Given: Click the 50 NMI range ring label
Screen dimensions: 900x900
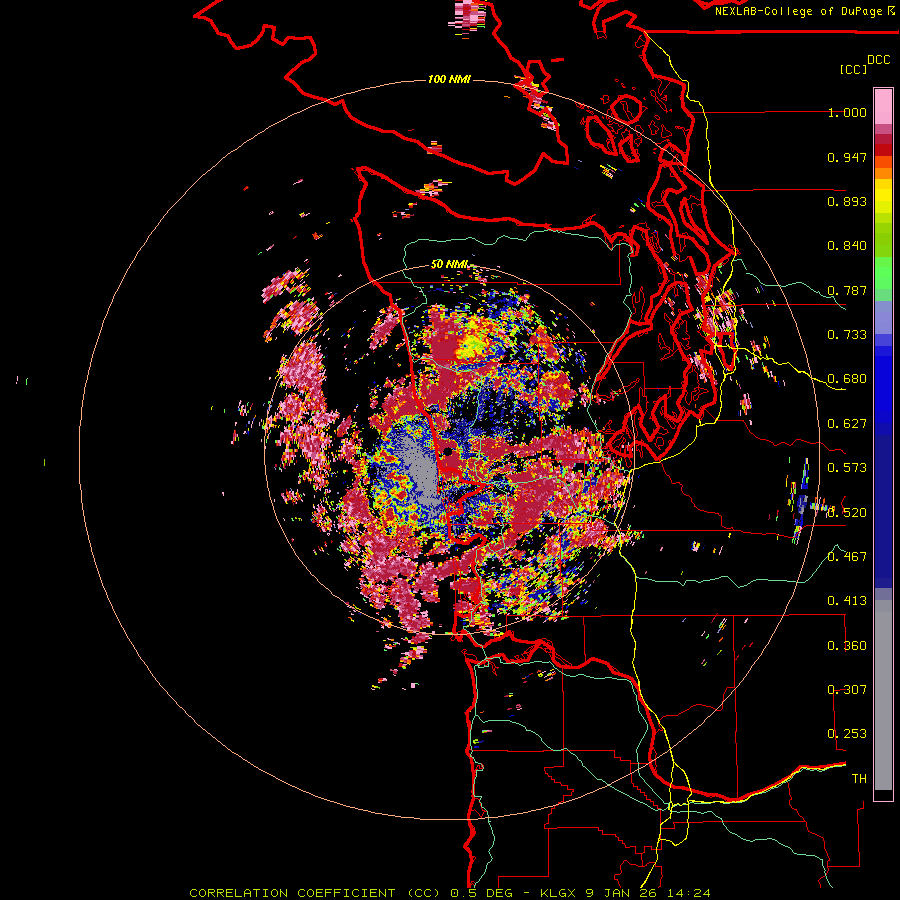Looking at the screenshot, I should [449, 265].
